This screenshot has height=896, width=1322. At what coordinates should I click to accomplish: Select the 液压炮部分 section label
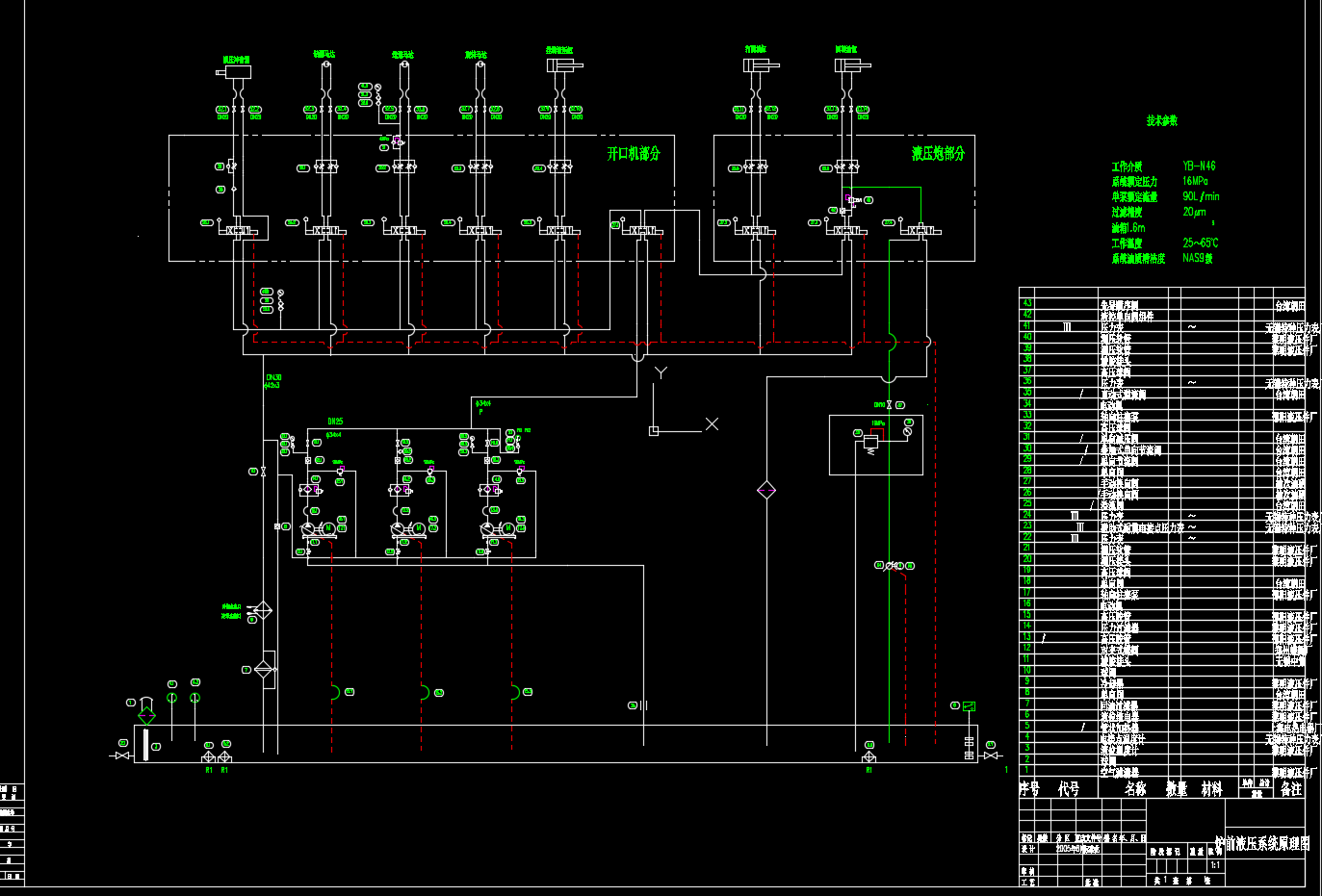(937, 153)
